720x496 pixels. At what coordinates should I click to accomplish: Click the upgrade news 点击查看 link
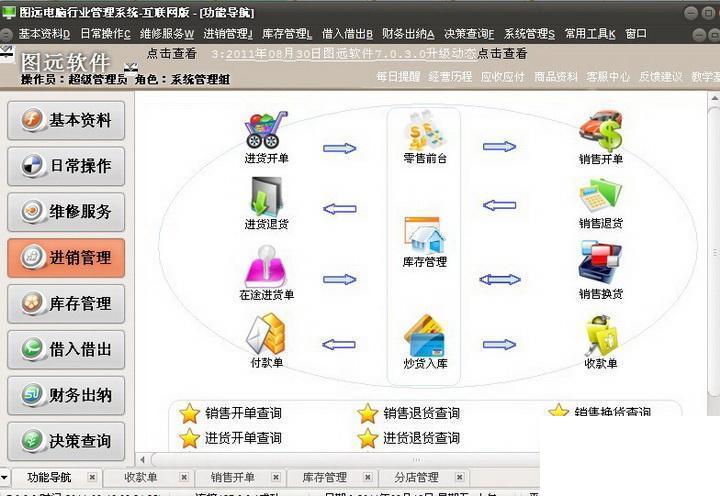point(502,54)
